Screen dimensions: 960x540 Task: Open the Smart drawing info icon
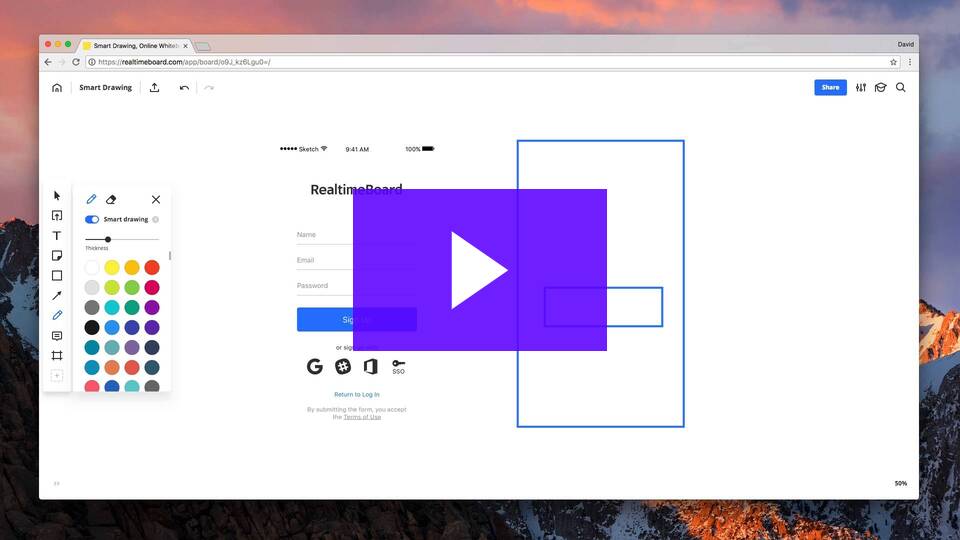[x=156, y=219]
